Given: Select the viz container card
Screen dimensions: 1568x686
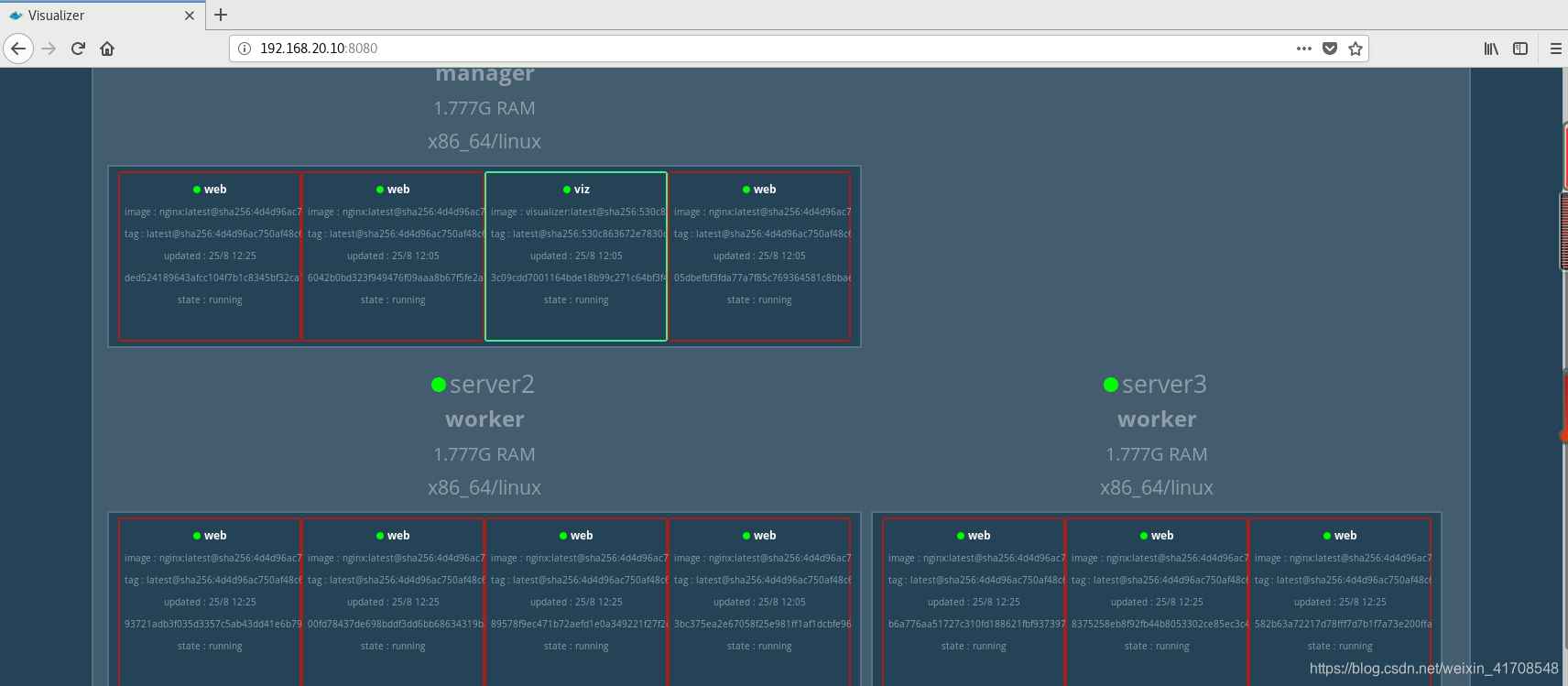Looking at the screenshot, I should [576, 256].
